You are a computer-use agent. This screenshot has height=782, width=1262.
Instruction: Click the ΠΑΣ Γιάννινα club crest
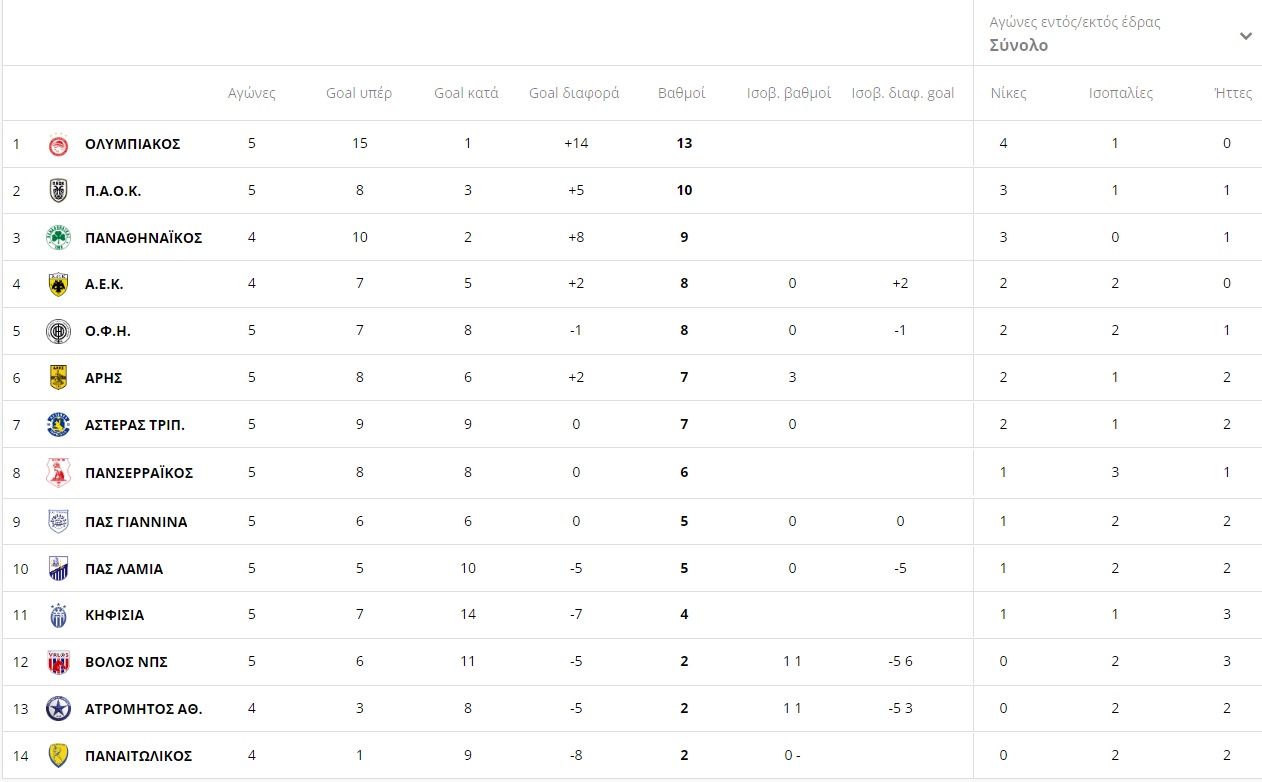(59, 521)
